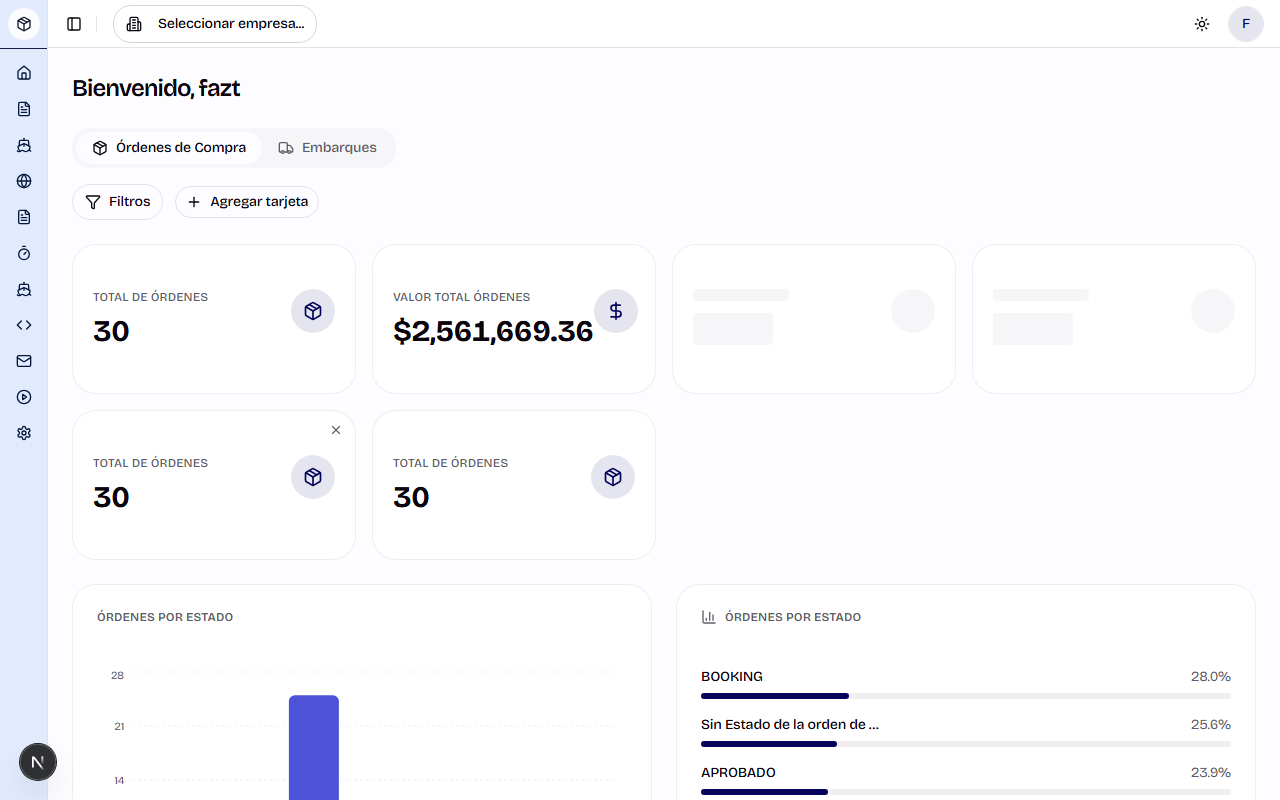Open the Filtros button

[117, 202]
